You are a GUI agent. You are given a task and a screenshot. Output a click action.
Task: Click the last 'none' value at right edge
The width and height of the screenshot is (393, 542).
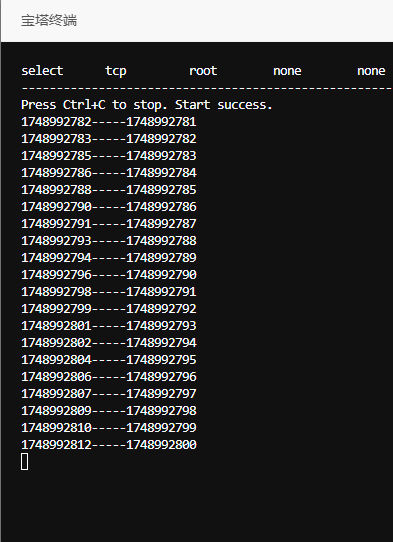(371, 71)
